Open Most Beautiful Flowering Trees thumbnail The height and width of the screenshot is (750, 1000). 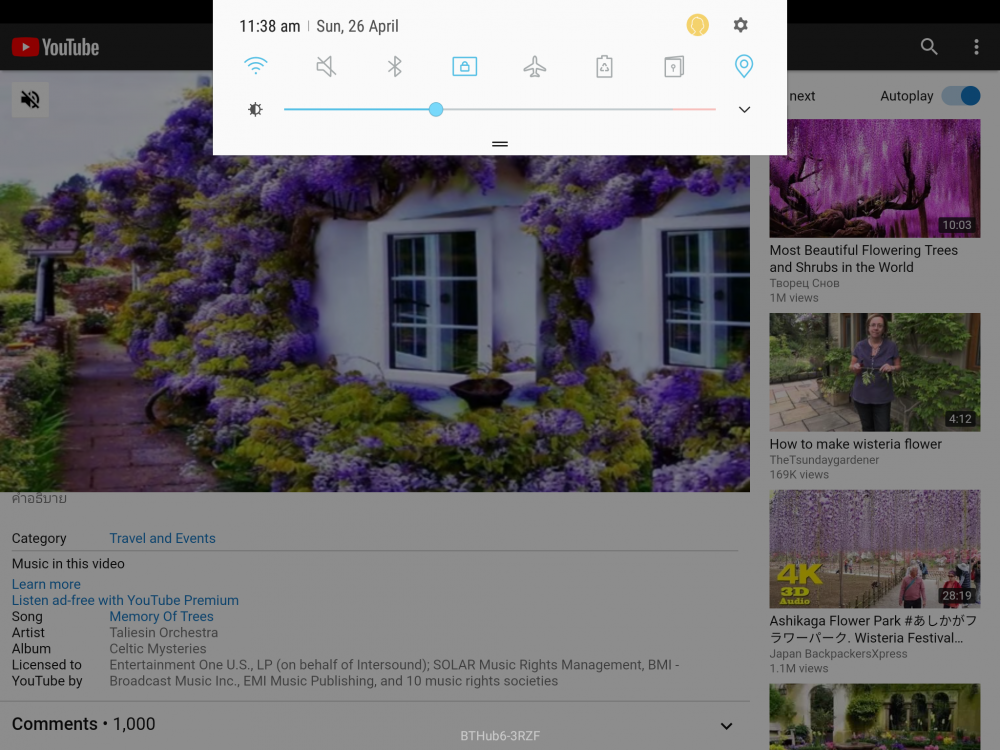[874, 179]
